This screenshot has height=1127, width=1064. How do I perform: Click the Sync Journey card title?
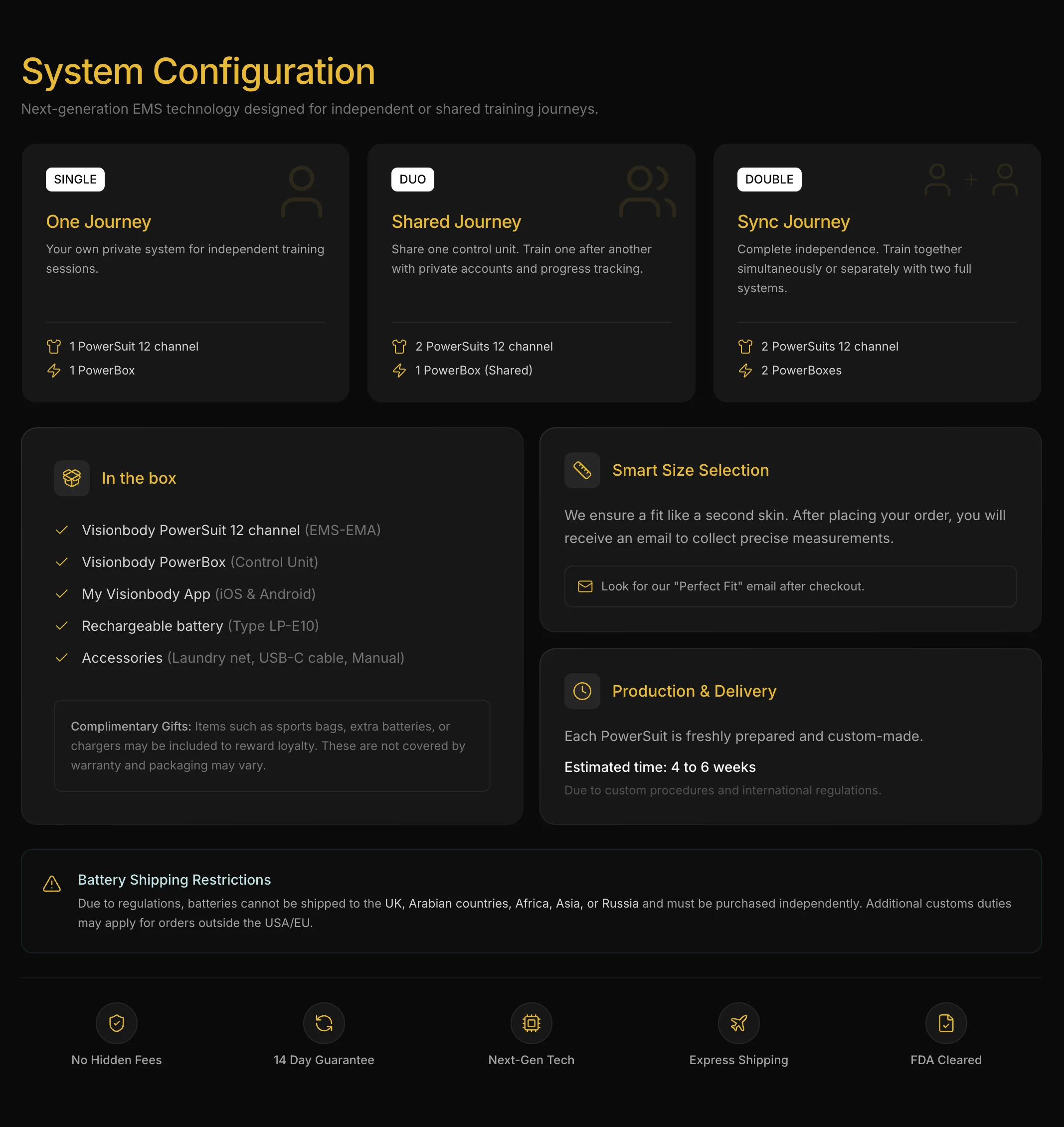(793, 221)
